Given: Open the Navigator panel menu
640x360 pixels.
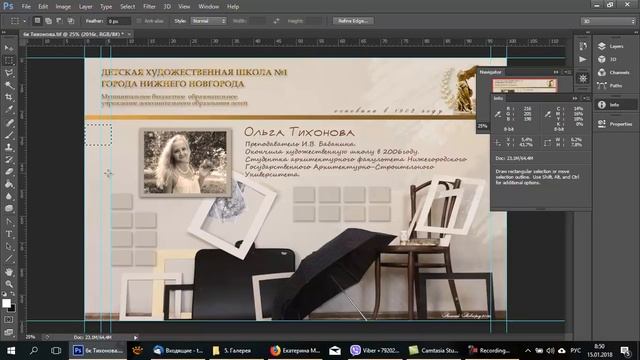Looking at the screenshot, I should pos(568,72).
